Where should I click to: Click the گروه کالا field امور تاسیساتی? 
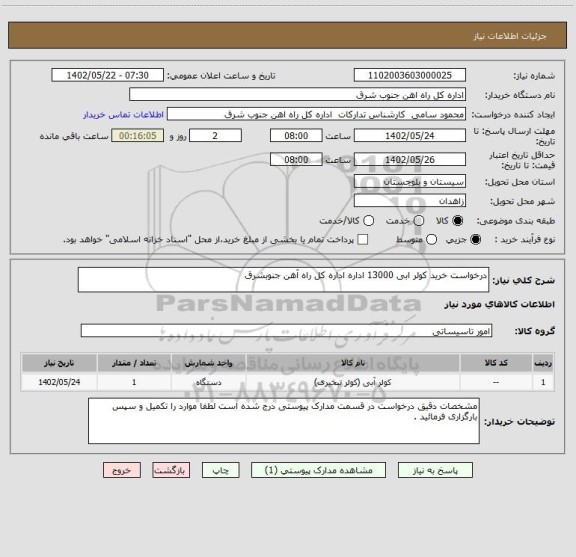coord(286,331)
